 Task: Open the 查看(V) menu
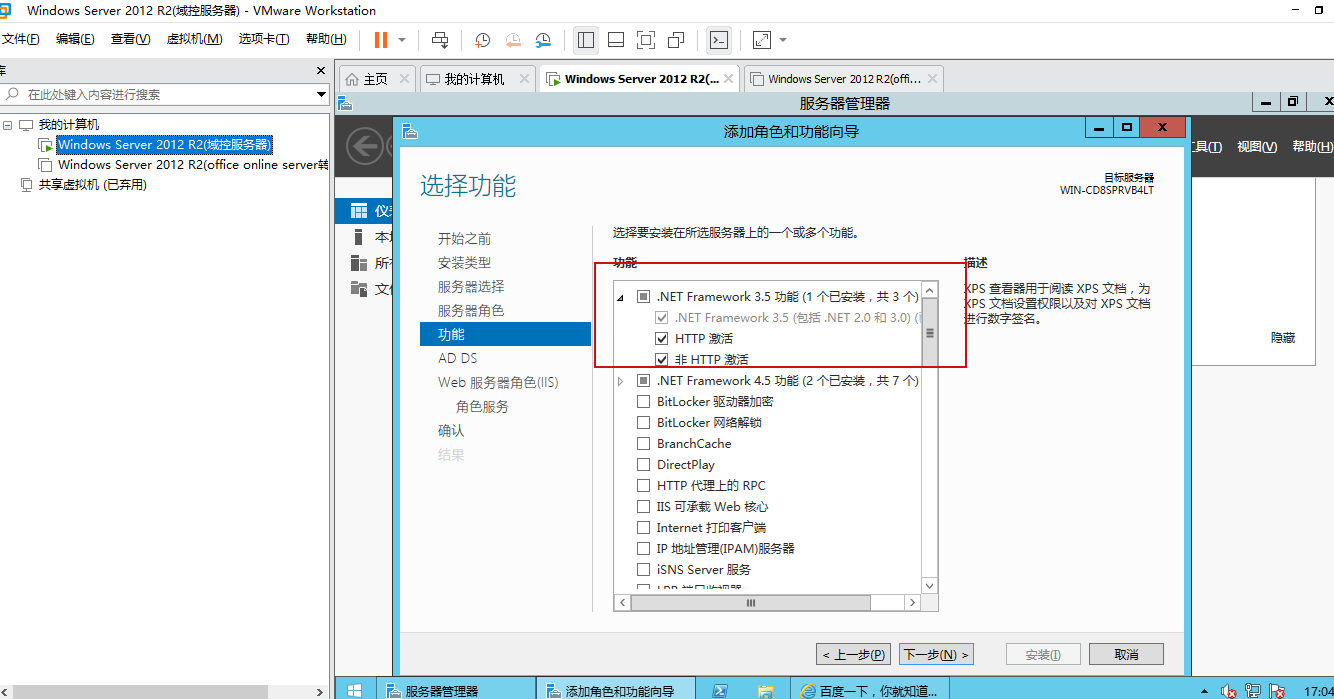[130, 39]
